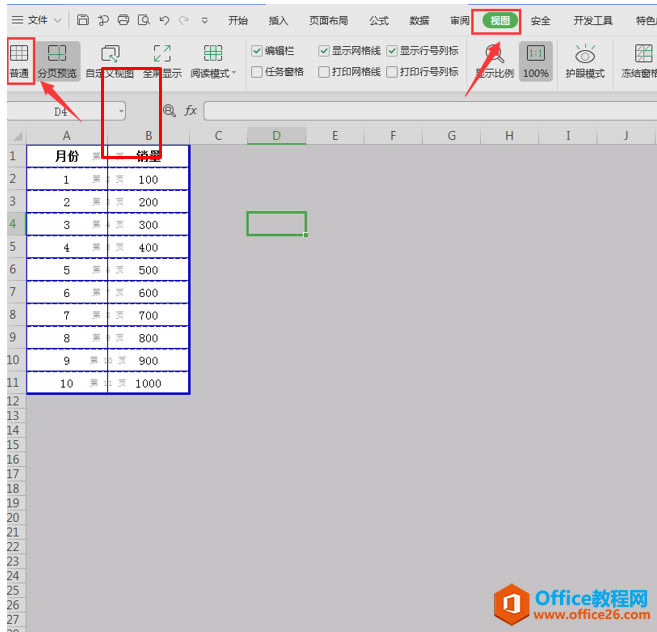The image size is (657, 632).
Task: Switch to the 页面布局 tab
Action: pyautogui.click(x=328, y=20)
